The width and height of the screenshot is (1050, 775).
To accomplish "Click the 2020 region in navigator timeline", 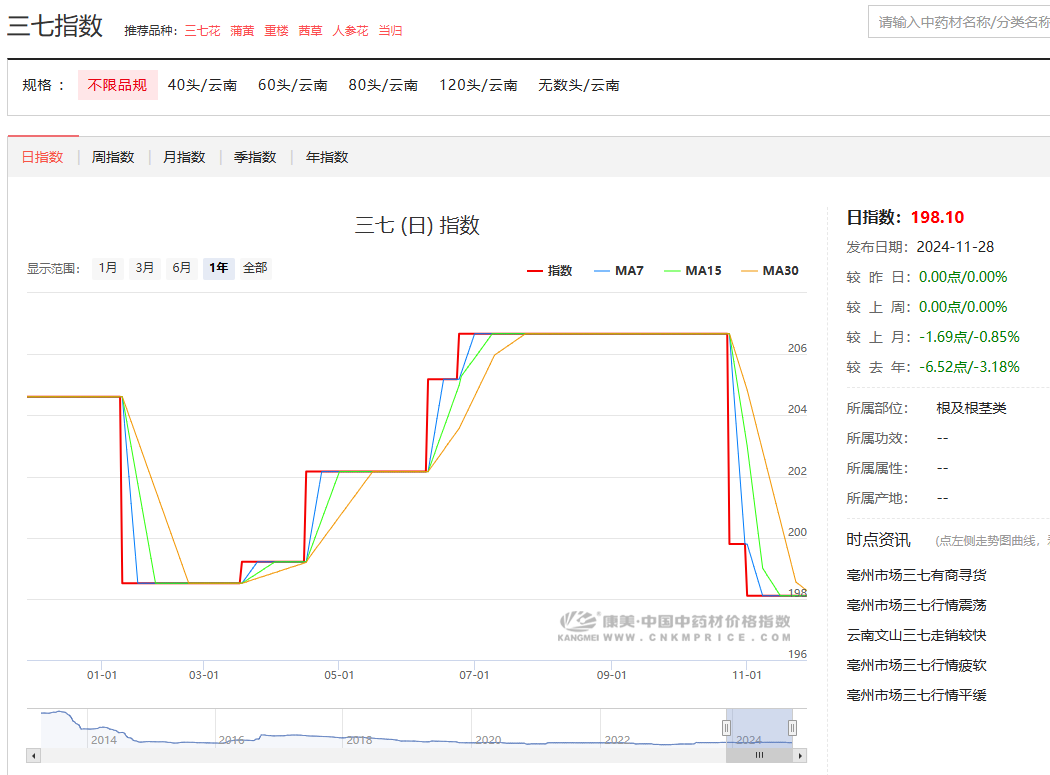I will (x=488, y=740).
